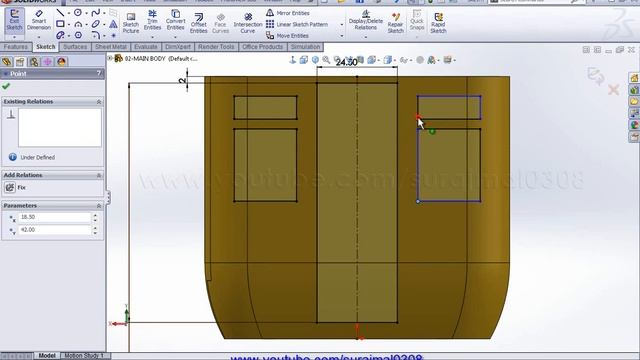This screenshot has height=360, width=640.
Task: Expand the 02-MAIN BODY flyout tree
Action: 110,58
